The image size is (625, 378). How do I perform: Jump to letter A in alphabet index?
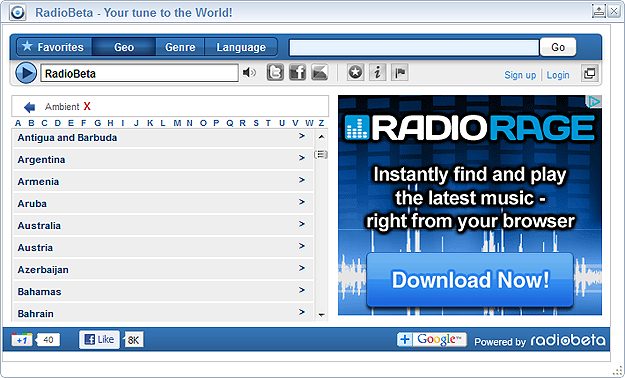(18, 123)
